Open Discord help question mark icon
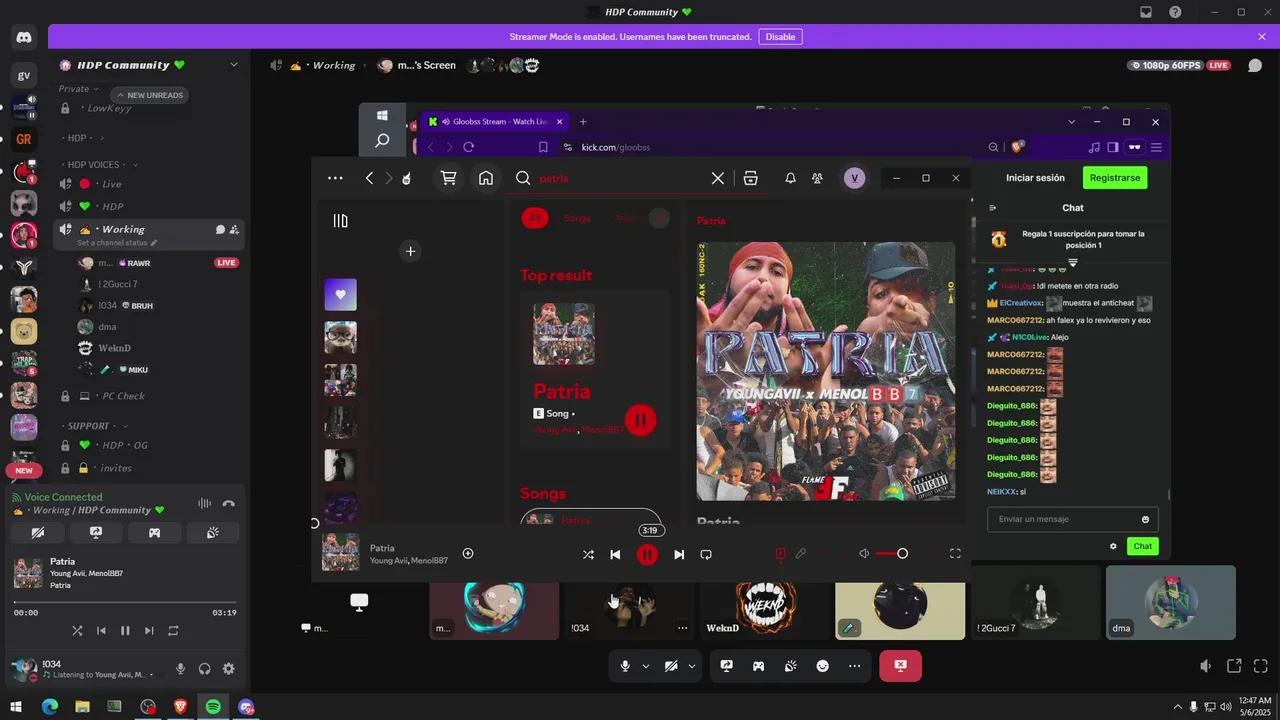This screenshot has height=720, width=1280. click(x=1175, y=12)
